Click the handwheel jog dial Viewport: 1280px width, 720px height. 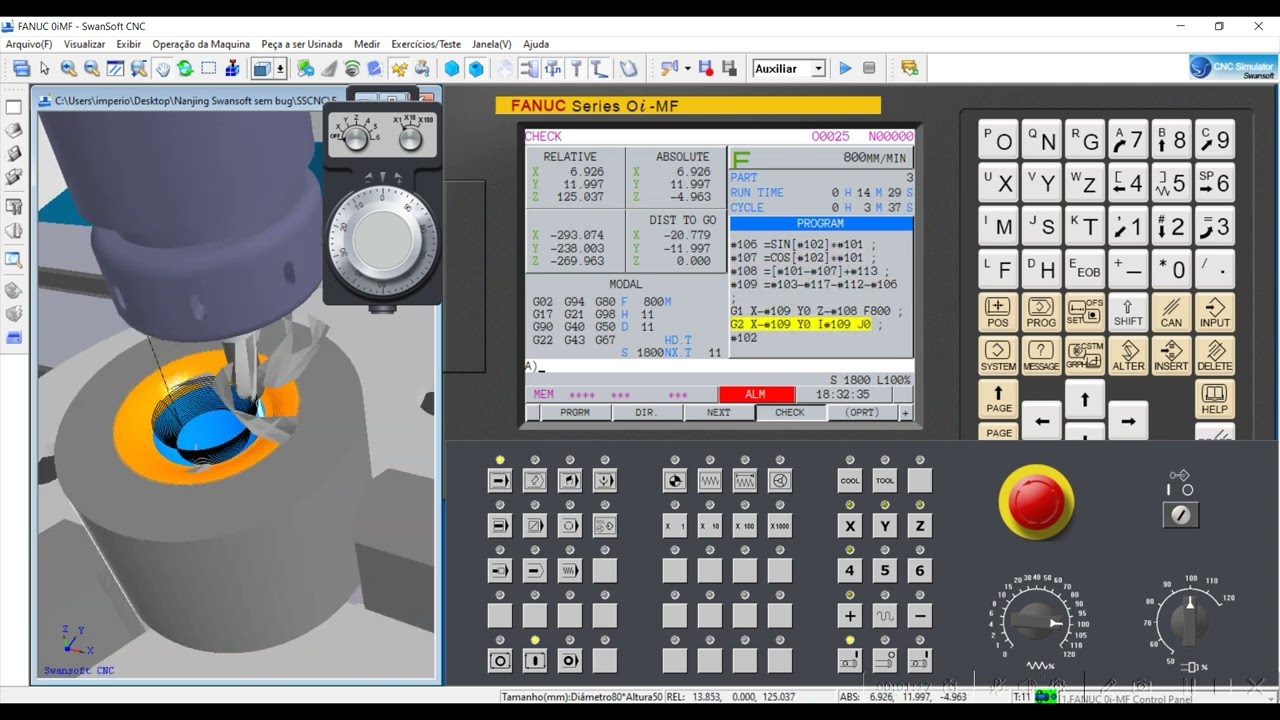pyautogui.click(x=383, y=241)
